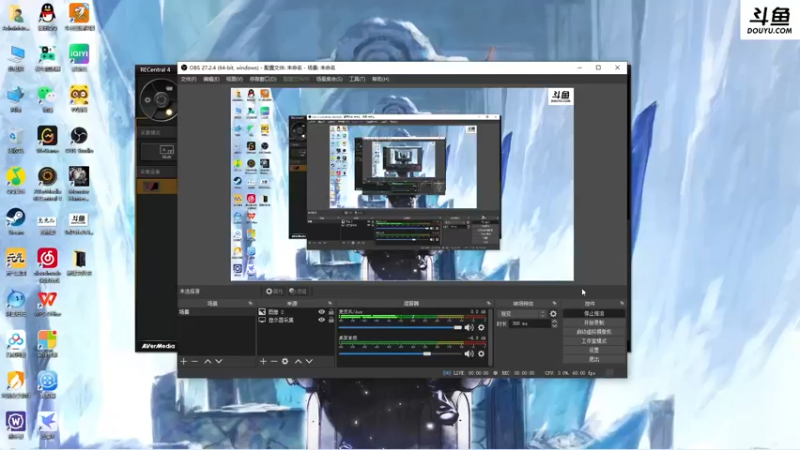Viewport: 800px width, 450px height.
Task: Move the source up in the Sources panel
Action: tap(298, 361)
